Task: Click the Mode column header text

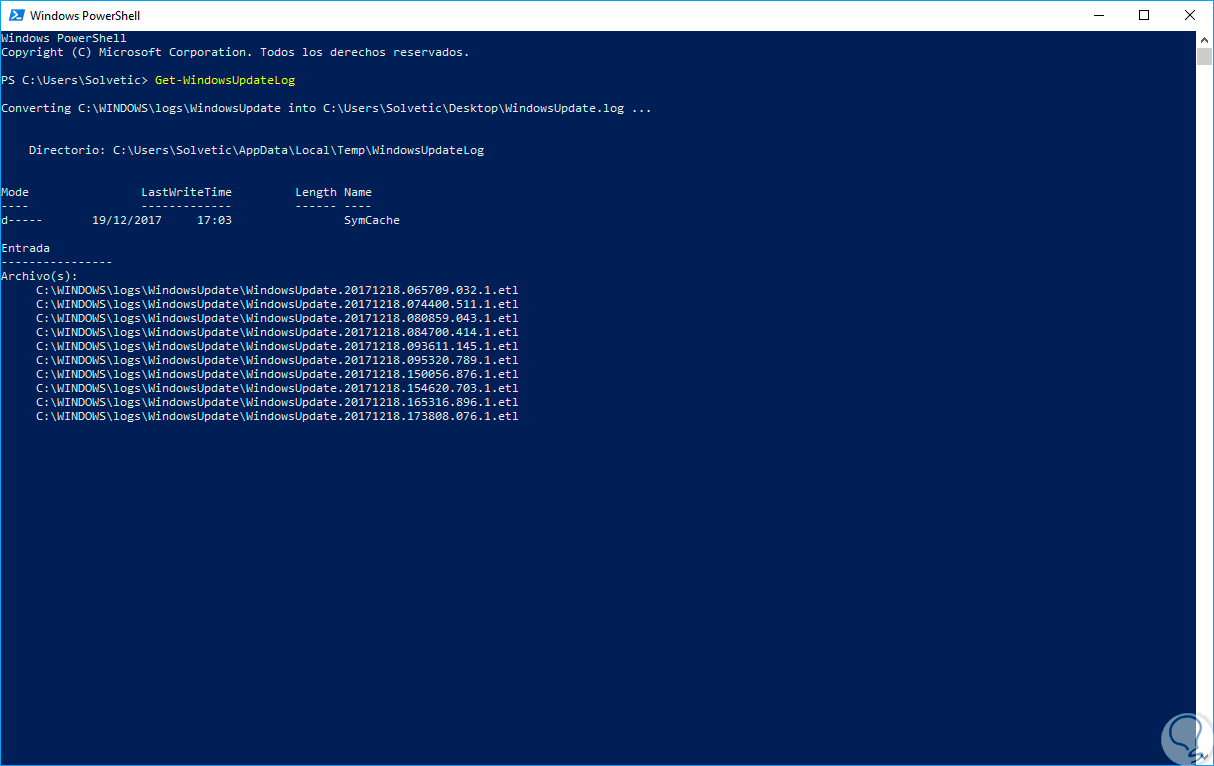Action: pyautogui.click(x=14, y=191)
